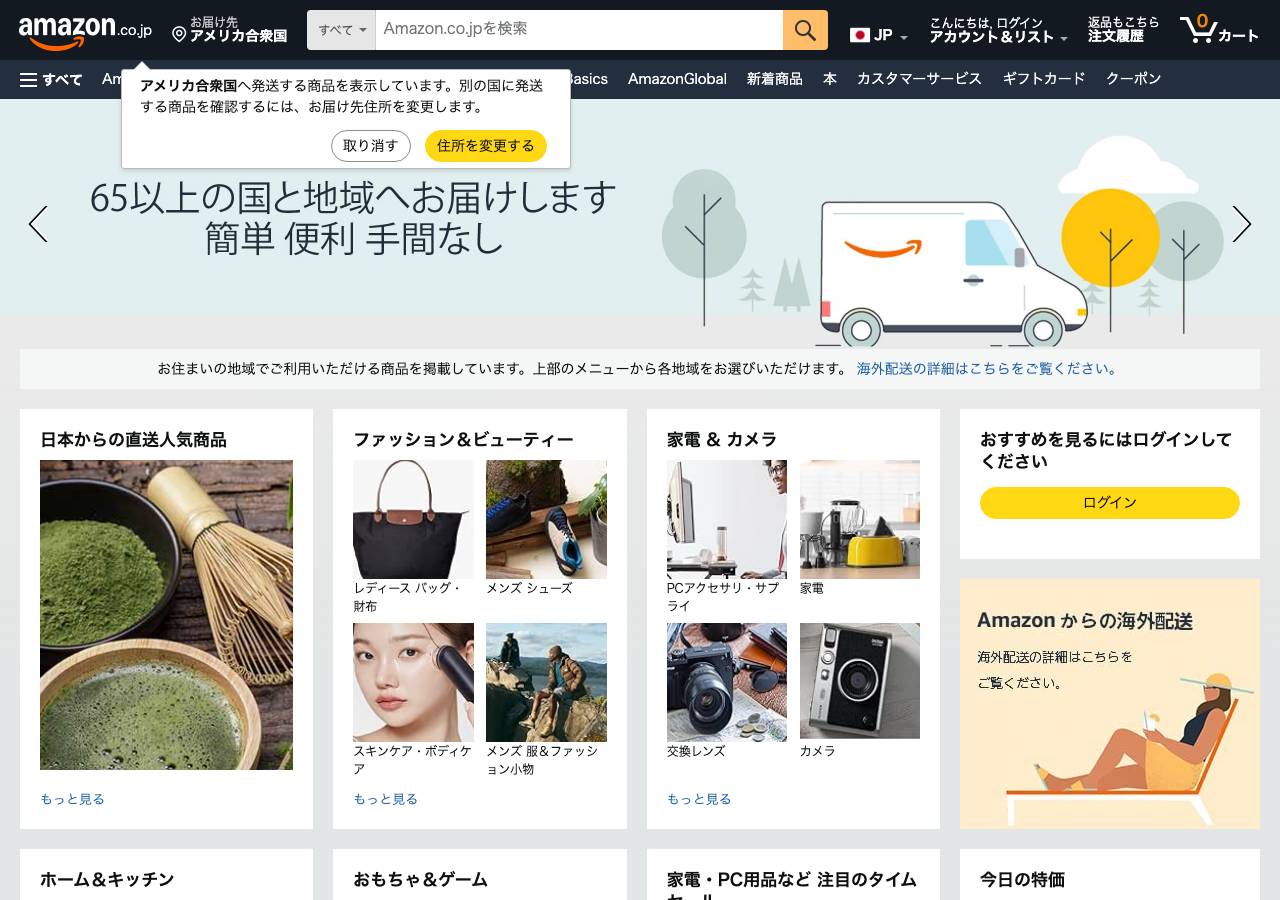Open 交換レンズ camera lens thumbnail
This screenshot has height=900, width=1280.
coord(727,682)
